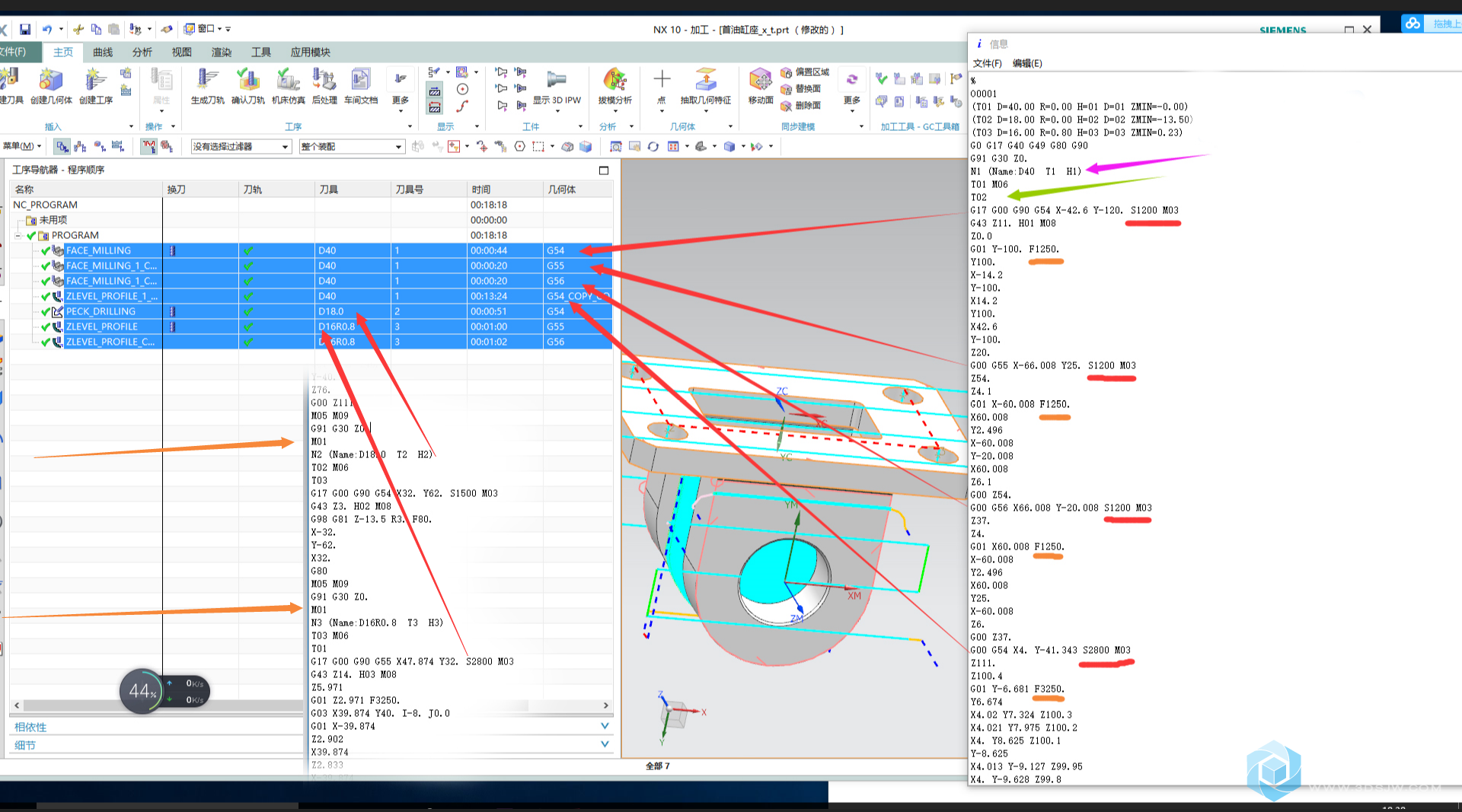Open Shop Documentation (车间文档)
The image size is (1462, 812).
pos(361,86)
